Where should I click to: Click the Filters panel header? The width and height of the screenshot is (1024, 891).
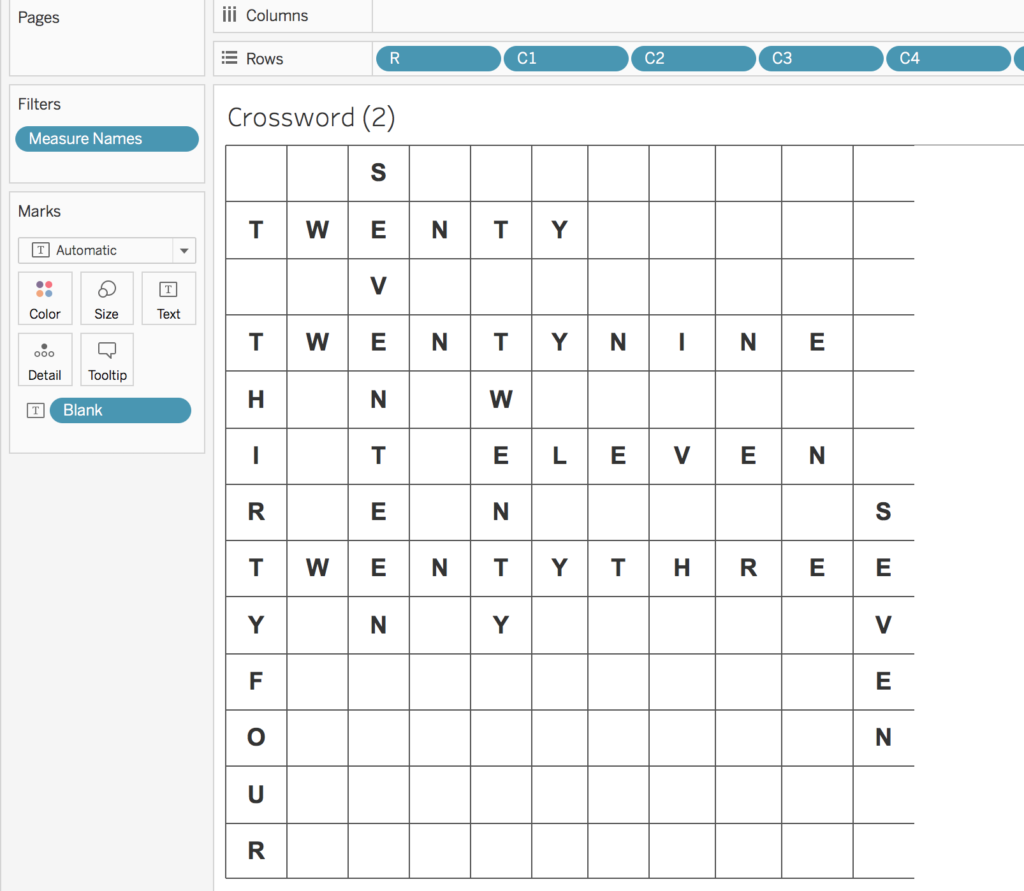click(39, 103)
